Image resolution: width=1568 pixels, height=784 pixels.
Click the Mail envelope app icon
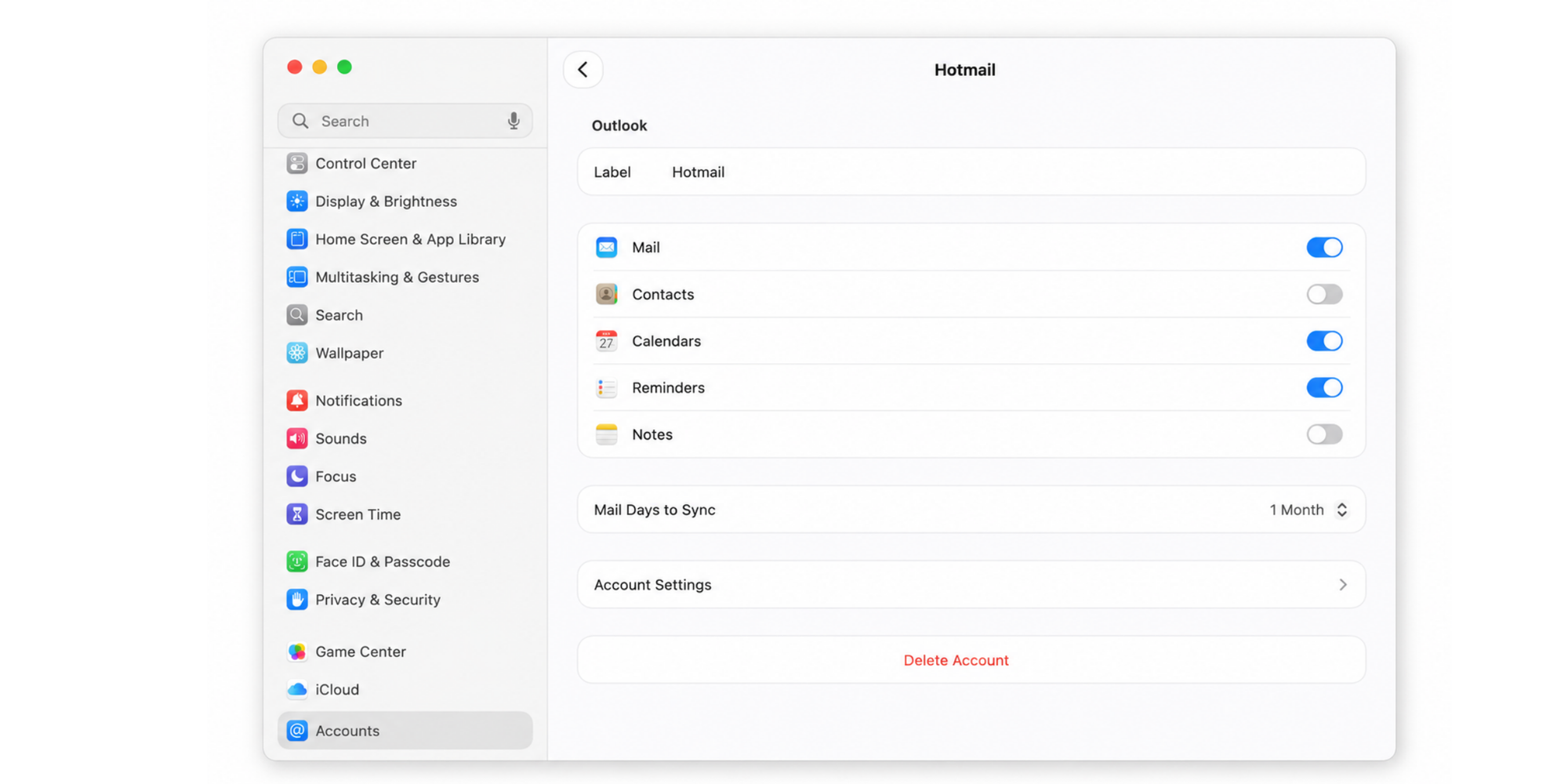coord(606,248)
